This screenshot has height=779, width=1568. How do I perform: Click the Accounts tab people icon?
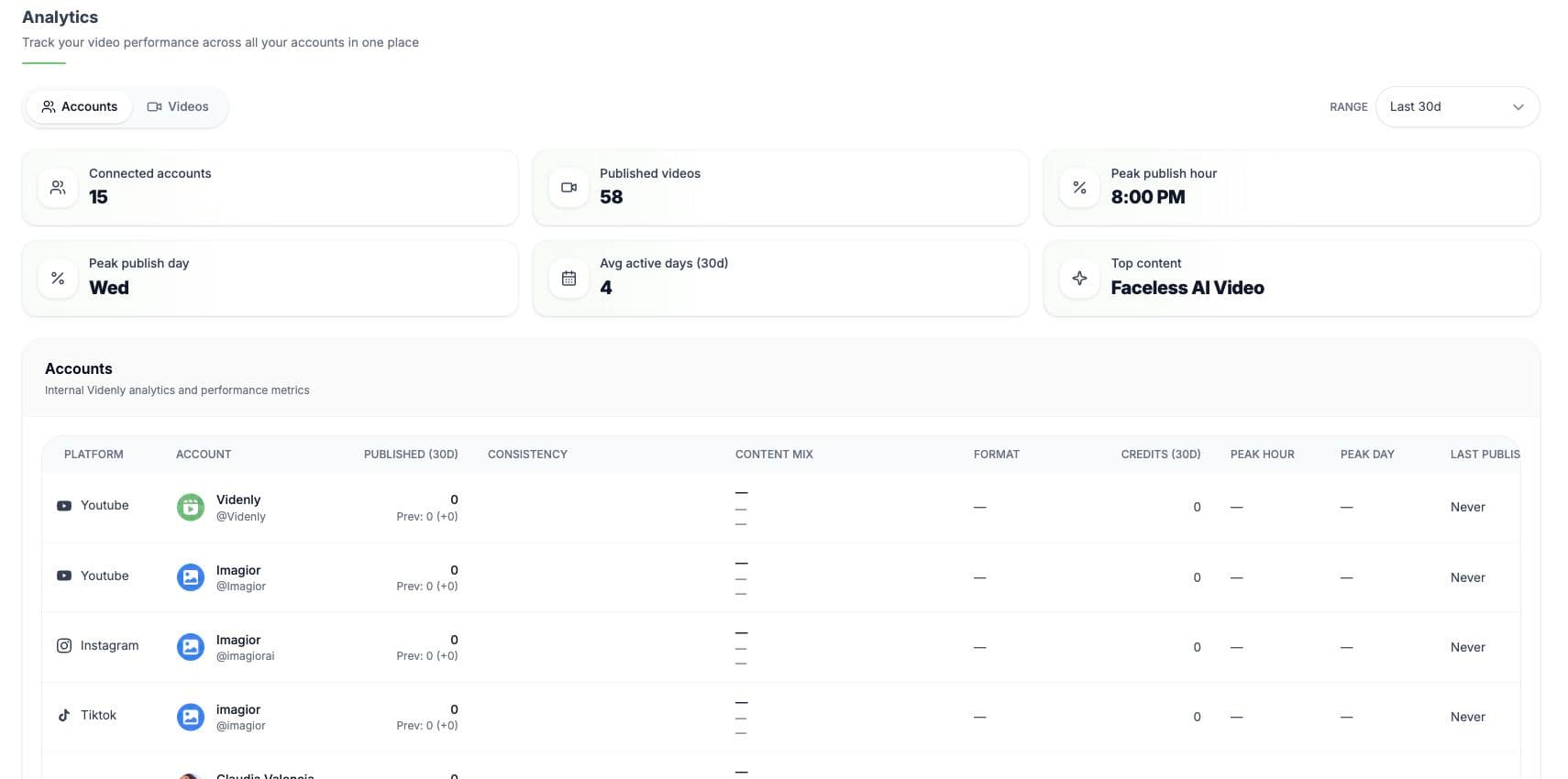pos(49,106)
